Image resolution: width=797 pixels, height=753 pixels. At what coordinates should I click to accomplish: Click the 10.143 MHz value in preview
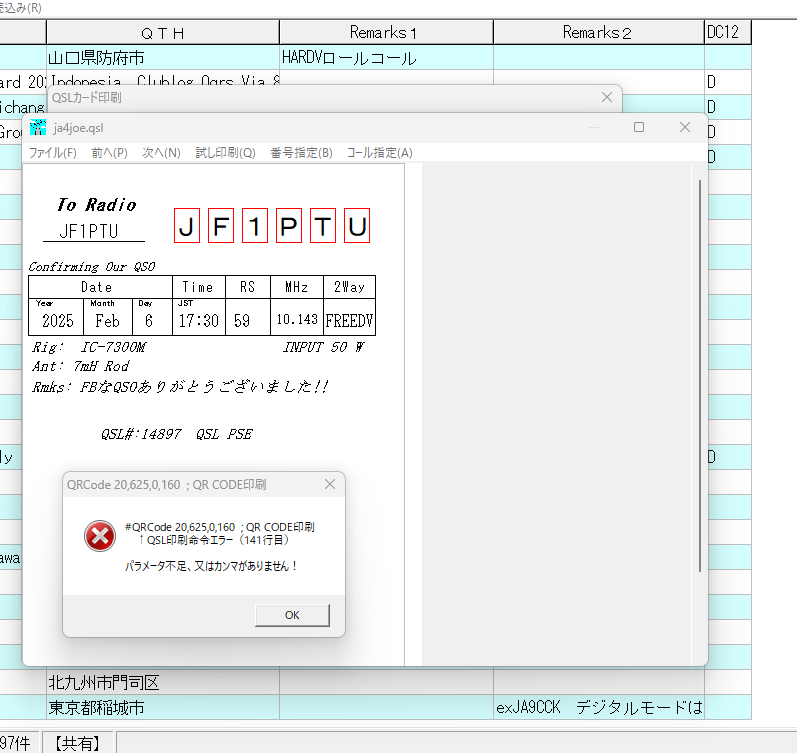click(297, 319)
